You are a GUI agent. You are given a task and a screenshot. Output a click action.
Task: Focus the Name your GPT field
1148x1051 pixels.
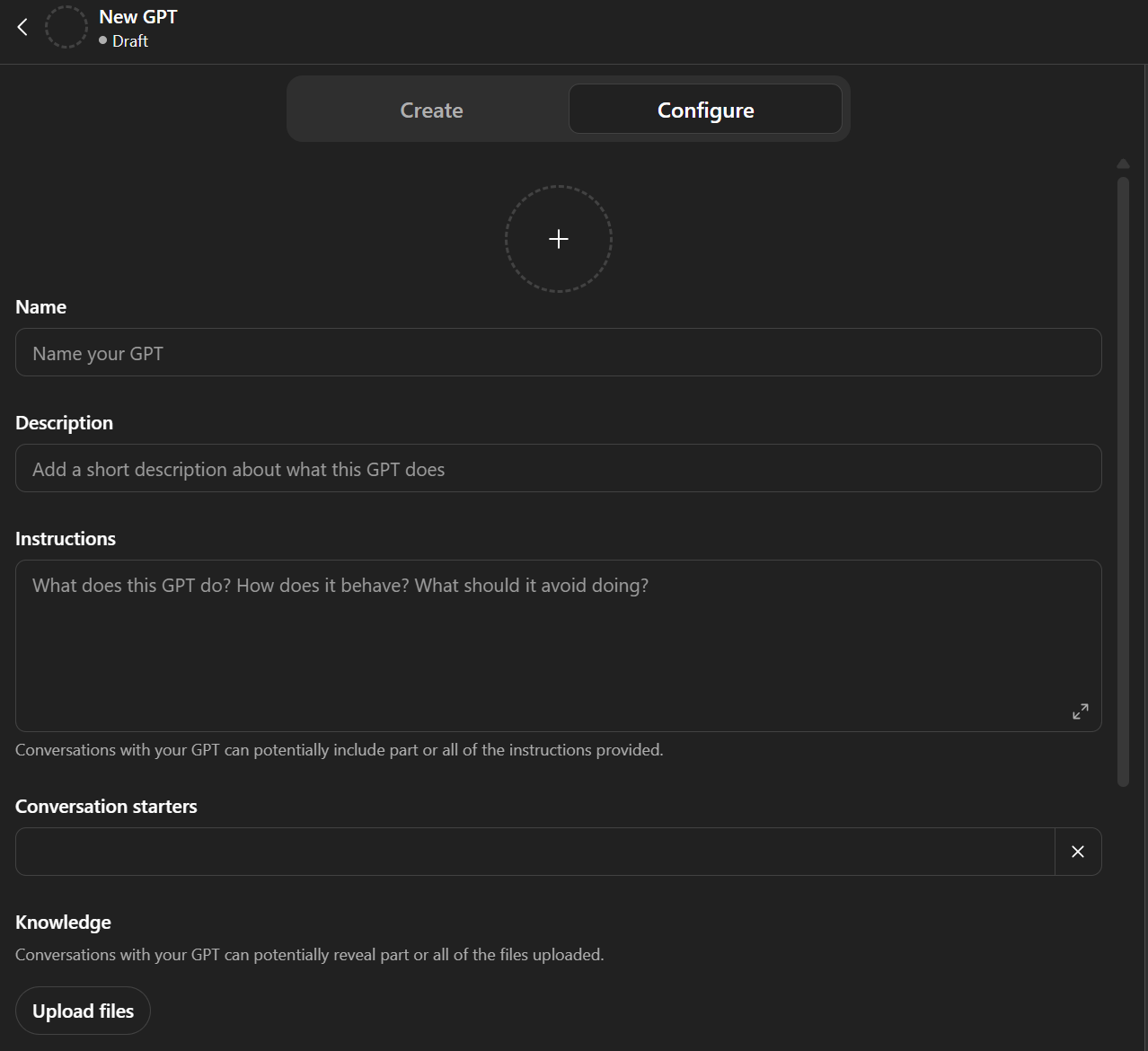pyautogui.click(x=559, y=352)
